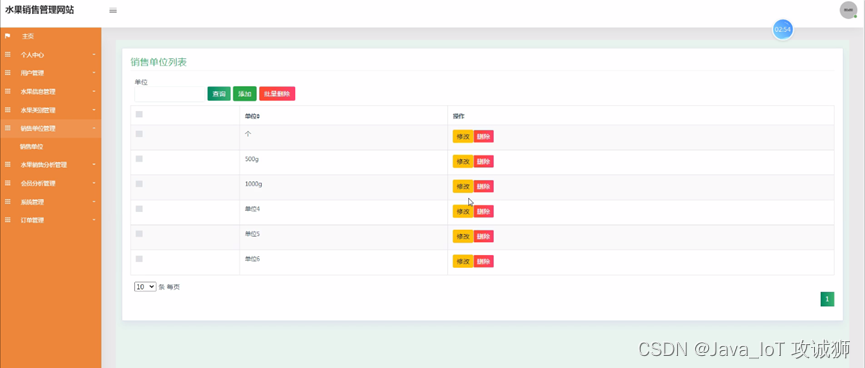This screenshot has width=865, height=368.
Task: Tick the checkbox for row 单位6
Action: point(139,259)
